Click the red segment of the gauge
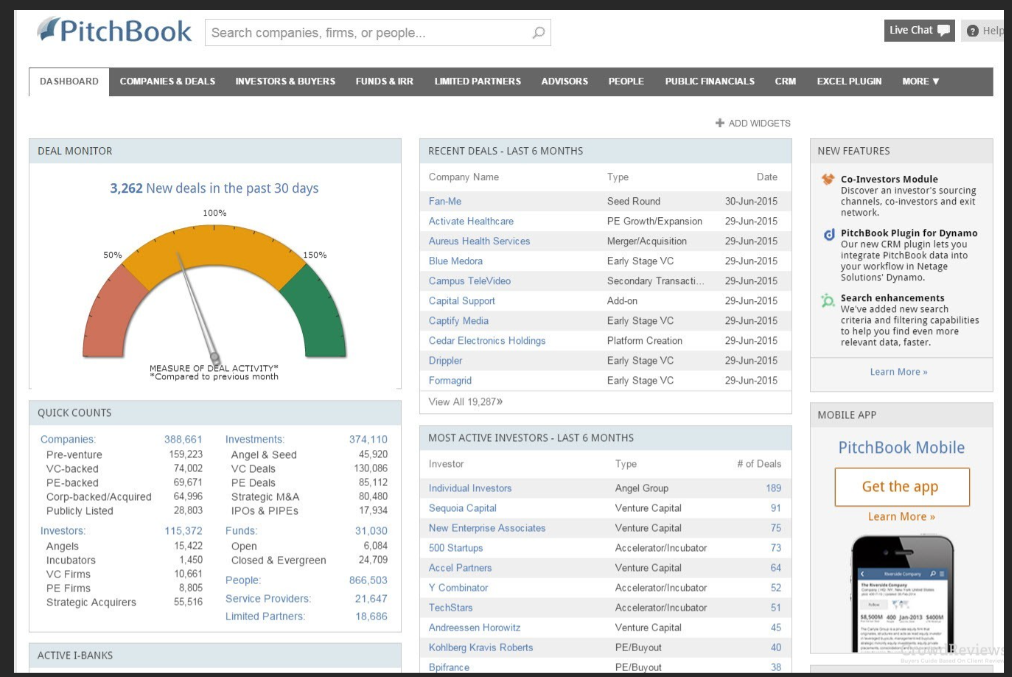 pyautogui.click(x=113, y=312)
